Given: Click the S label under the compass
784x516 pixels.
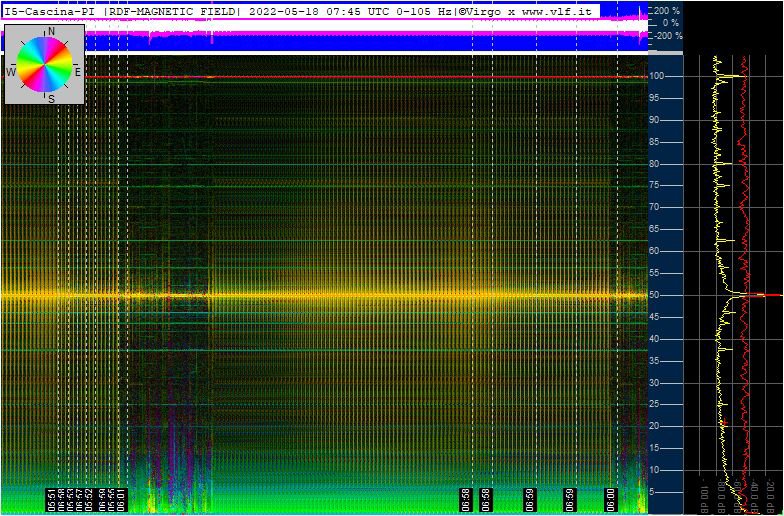Looking at the screenshot, I should (x=51, y=98).
